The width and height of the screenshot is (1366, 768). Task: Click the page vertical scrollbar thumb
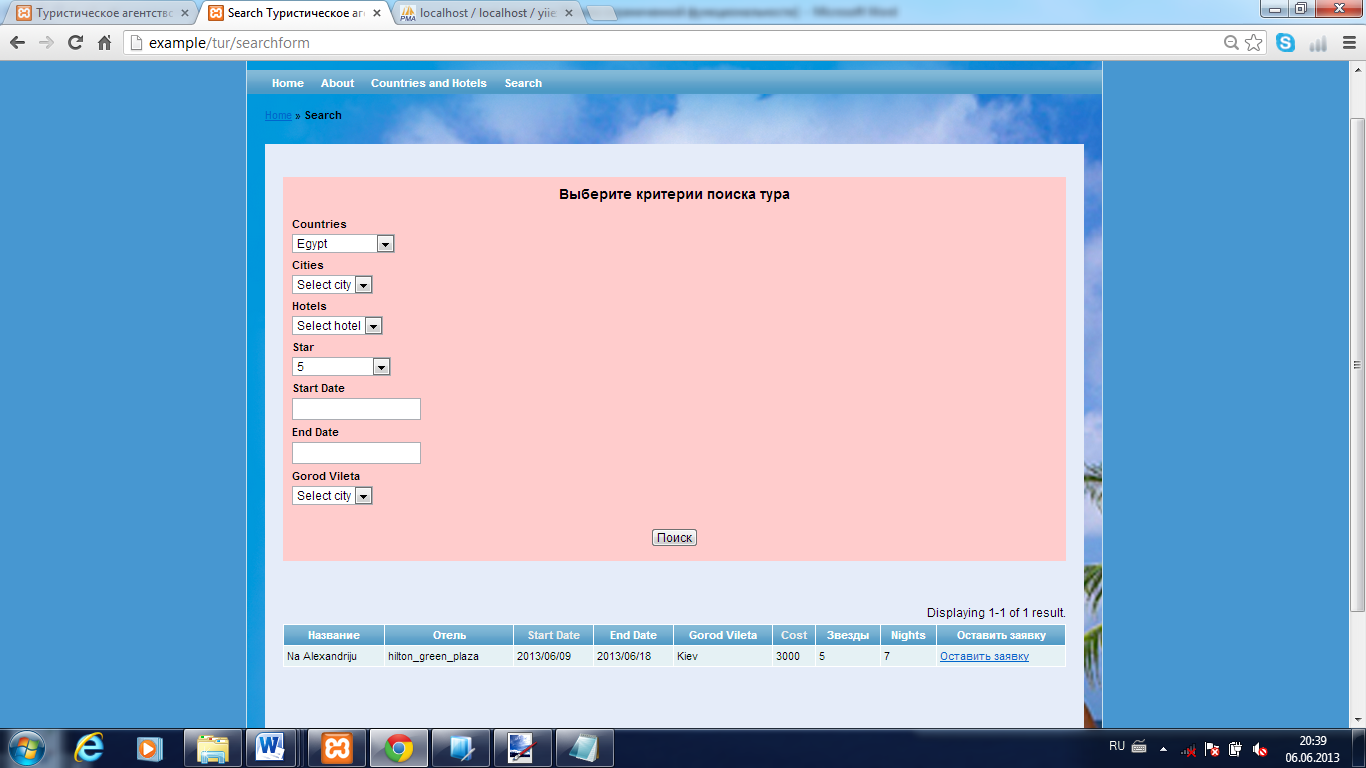pos(1357,364)
